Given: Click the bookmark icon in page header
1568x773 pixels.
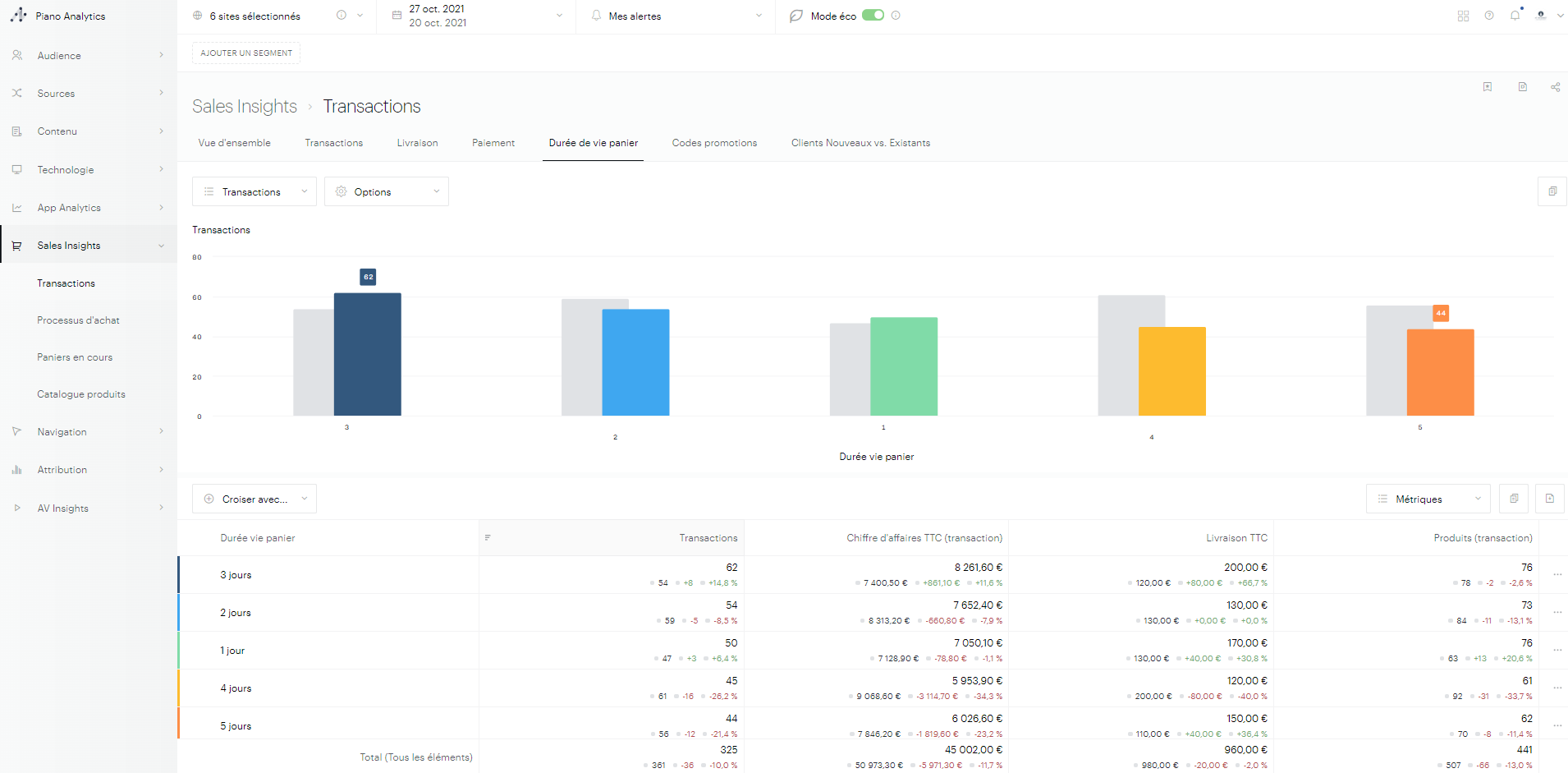Looking at the screenshot, I should (x=1488, y=87).
